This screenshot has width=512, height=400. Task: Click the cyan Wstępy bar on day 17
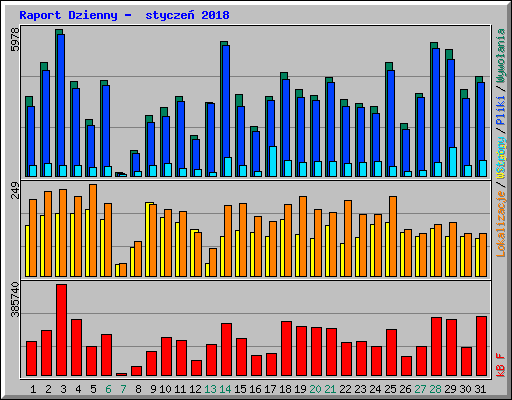pos(273,161)
